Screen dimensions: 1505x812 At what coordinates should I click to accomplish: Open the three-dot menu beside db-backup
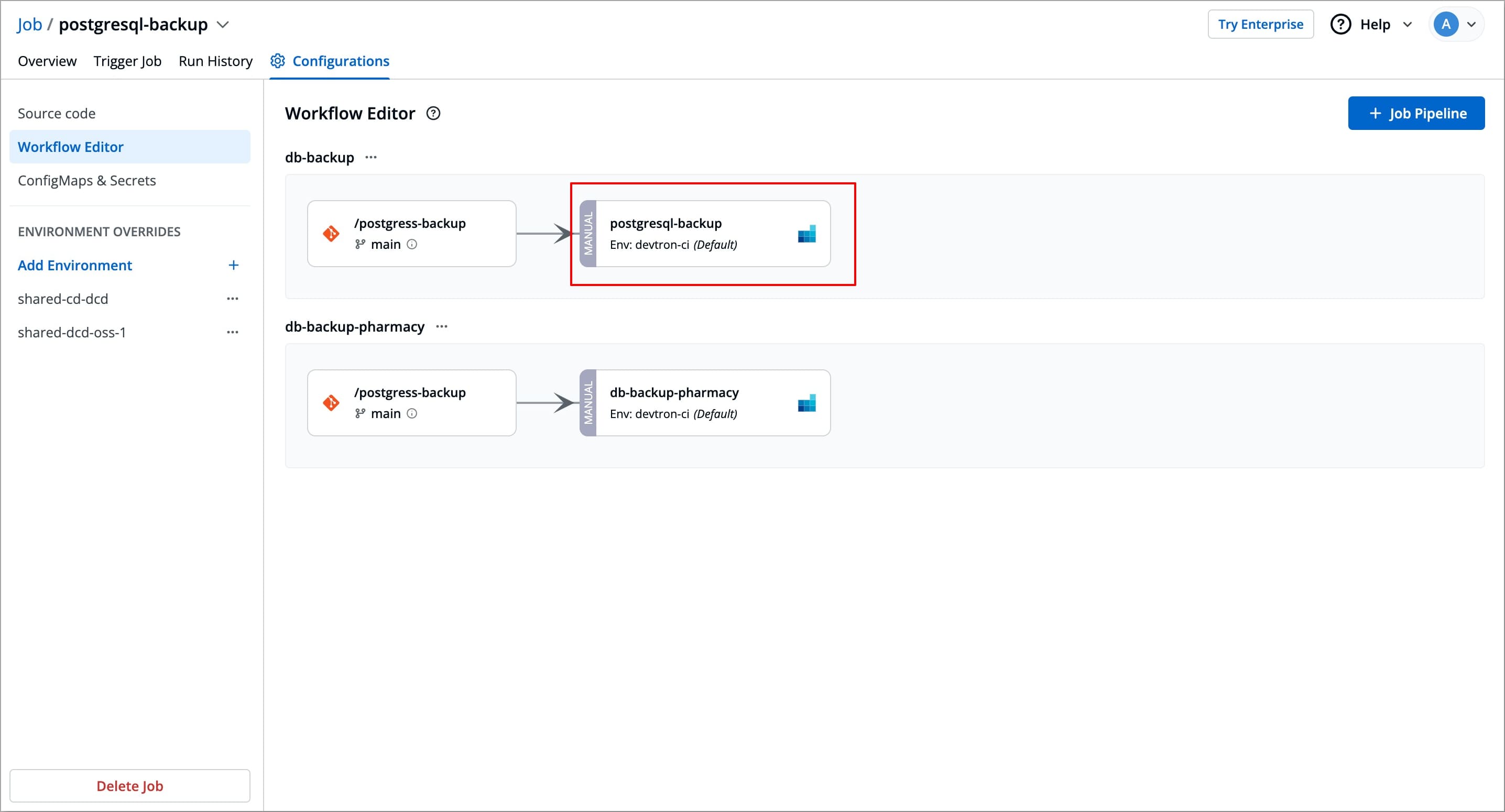click(371, 157)
